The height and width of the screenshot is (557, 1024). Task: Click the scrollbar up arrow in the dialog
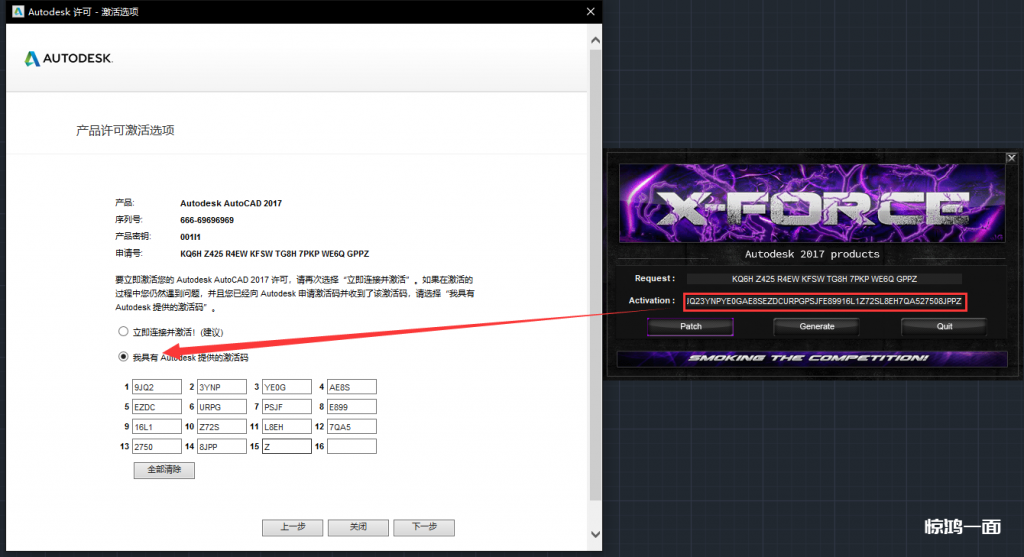click(x=595, y=40)
